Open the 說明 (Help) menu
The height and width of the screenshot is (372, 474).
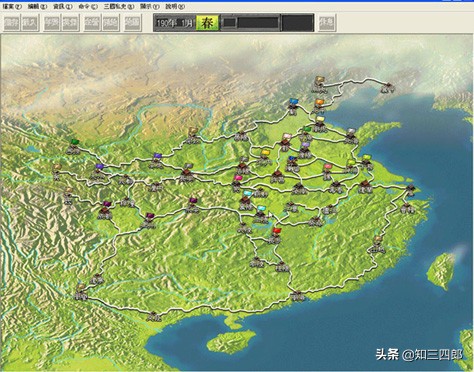pyautogui.click(x=175, y=6)
